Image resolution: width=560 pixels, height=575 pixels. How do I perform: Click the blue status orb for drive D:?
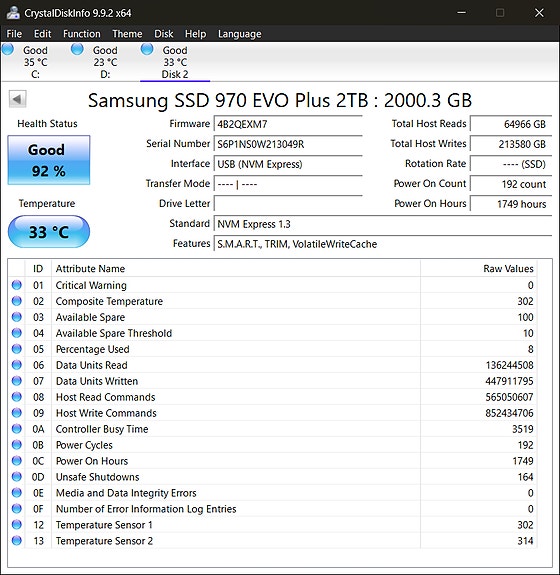tap(77, 49)
